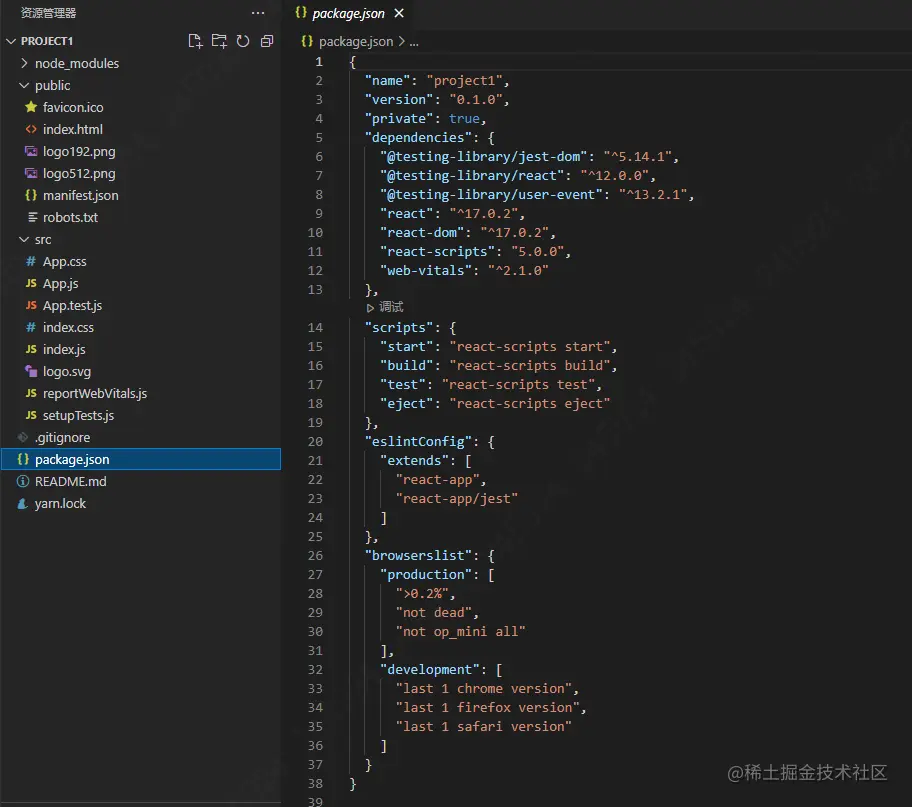Click the "eslintConfig" key in the editor
The image size is (912, 807).
coord(418,442)
